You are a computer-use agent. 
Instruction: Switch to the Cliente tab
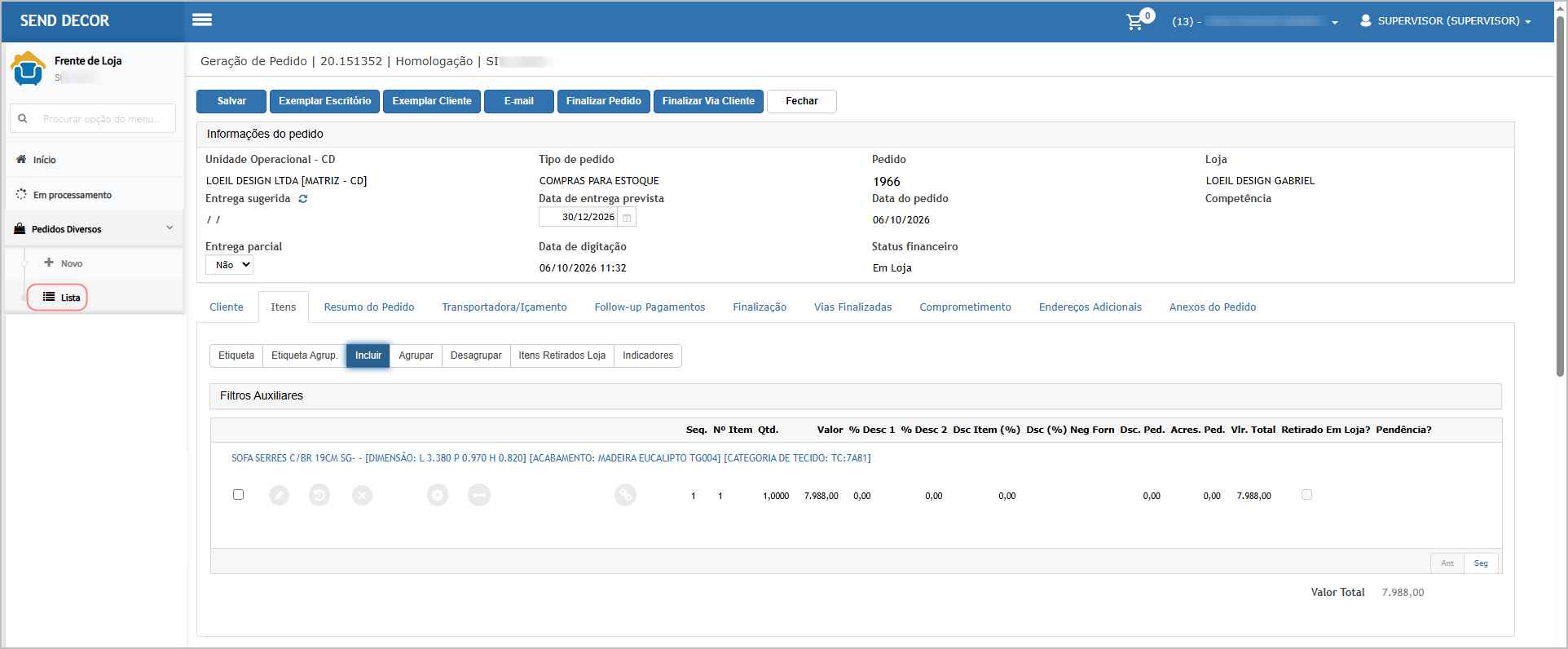pyautogui.click(x=227, y=307)
